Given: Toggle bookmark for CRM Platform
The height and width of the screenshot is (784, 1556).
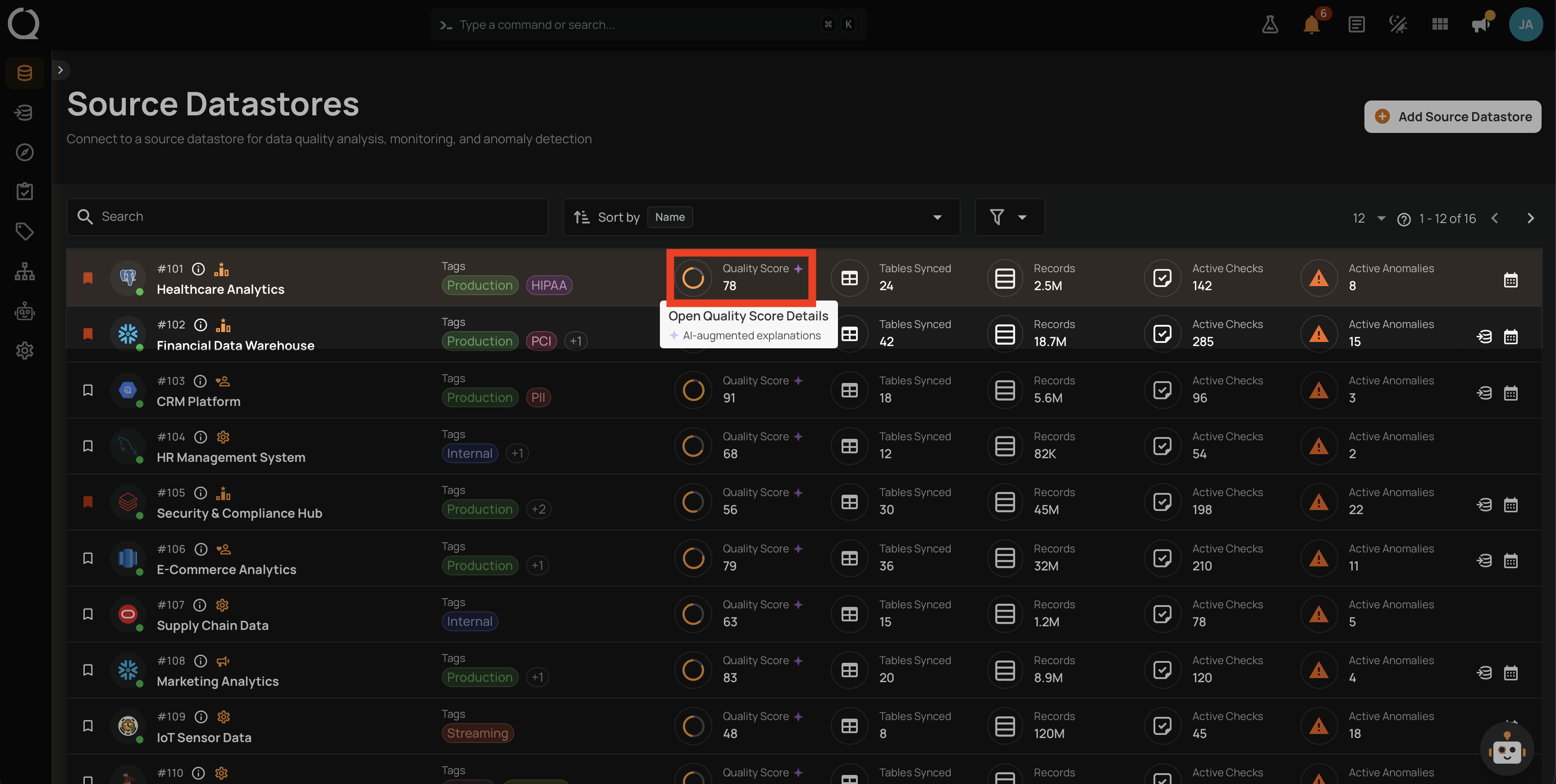Looking at the screenshot, I should point(87,390).
